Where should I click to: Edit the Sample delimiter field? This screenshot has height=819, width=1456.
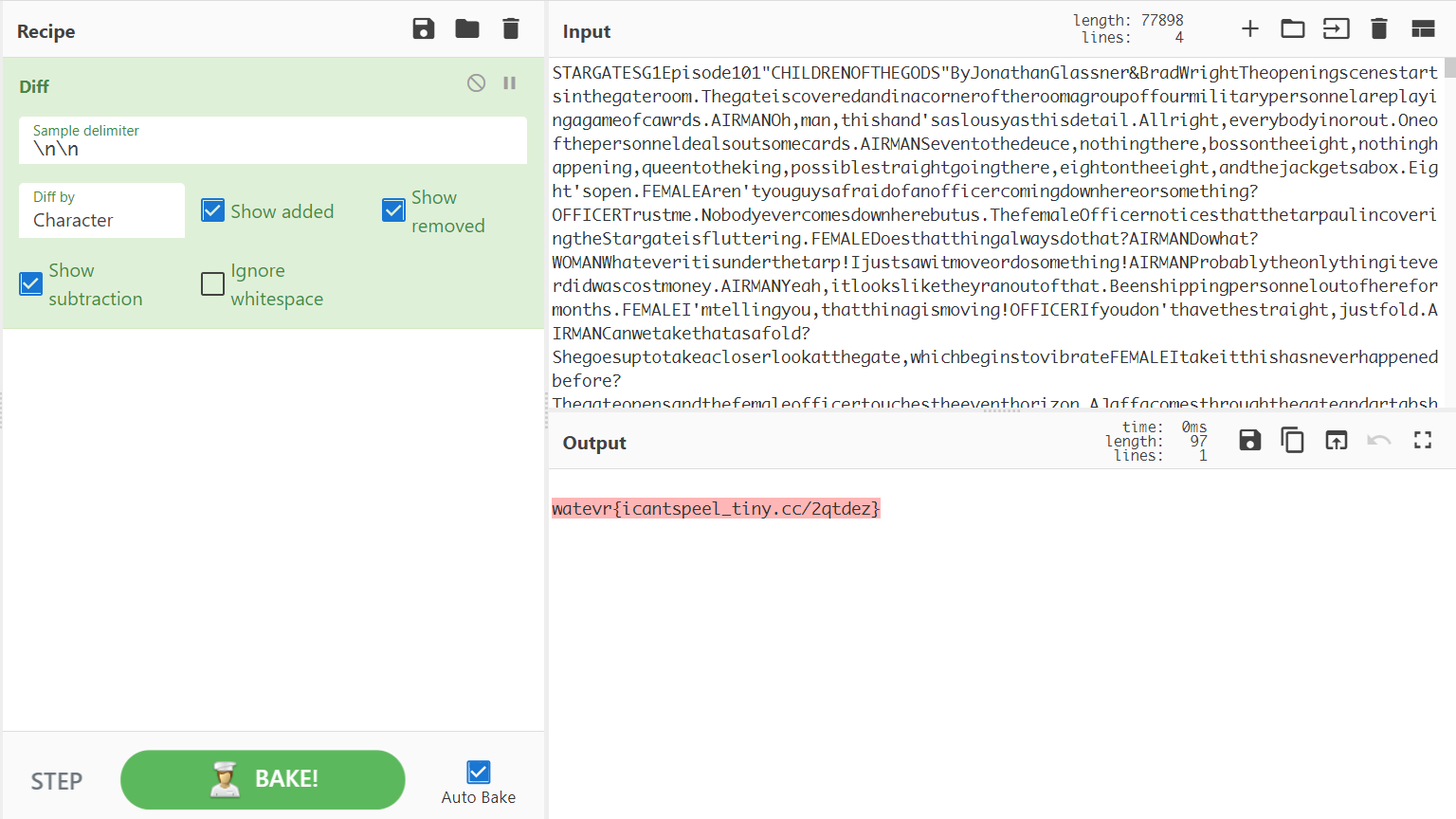coord(272,149)
